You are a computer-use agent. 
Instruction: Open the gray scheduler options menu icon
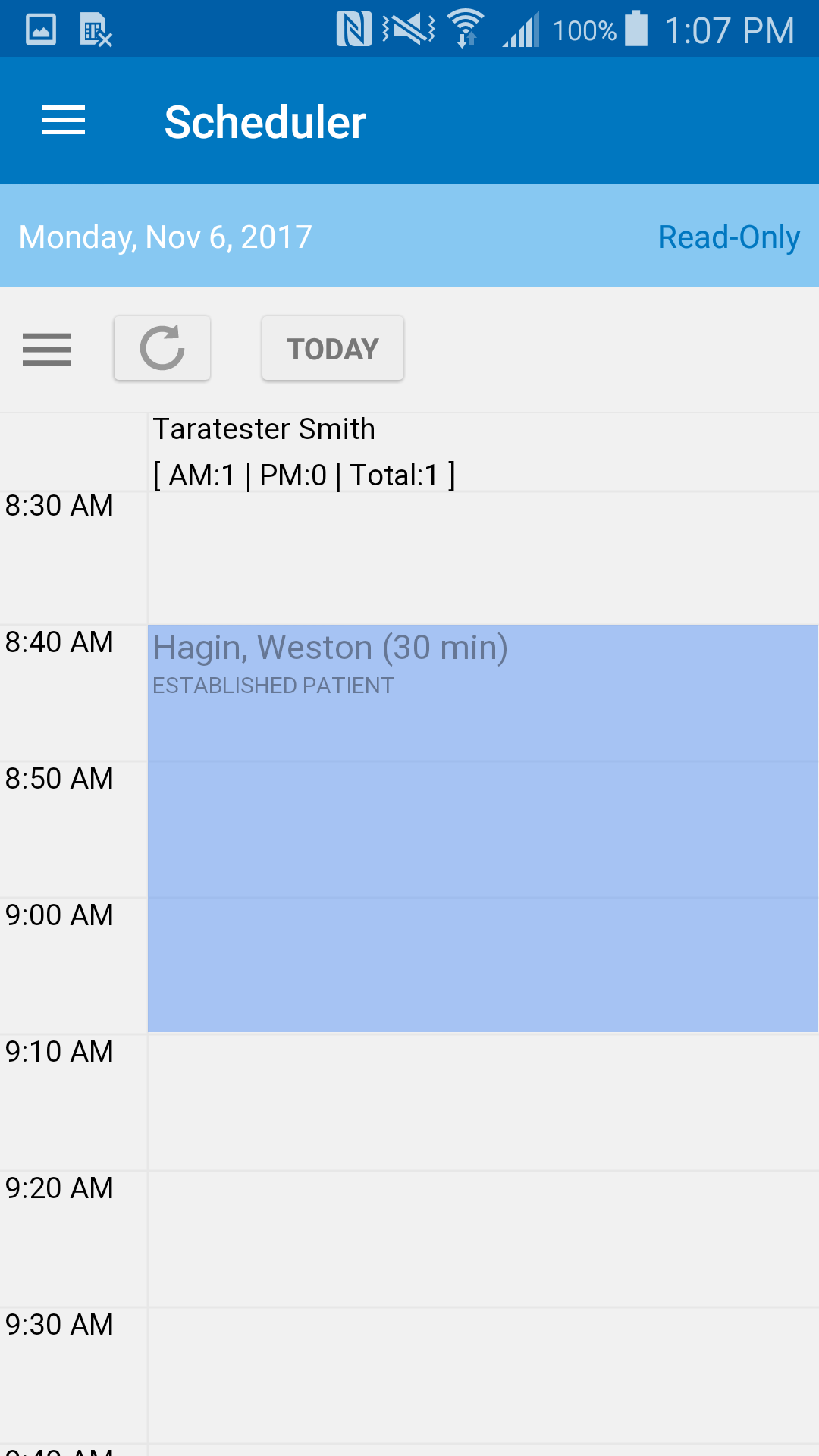point(47,349)
